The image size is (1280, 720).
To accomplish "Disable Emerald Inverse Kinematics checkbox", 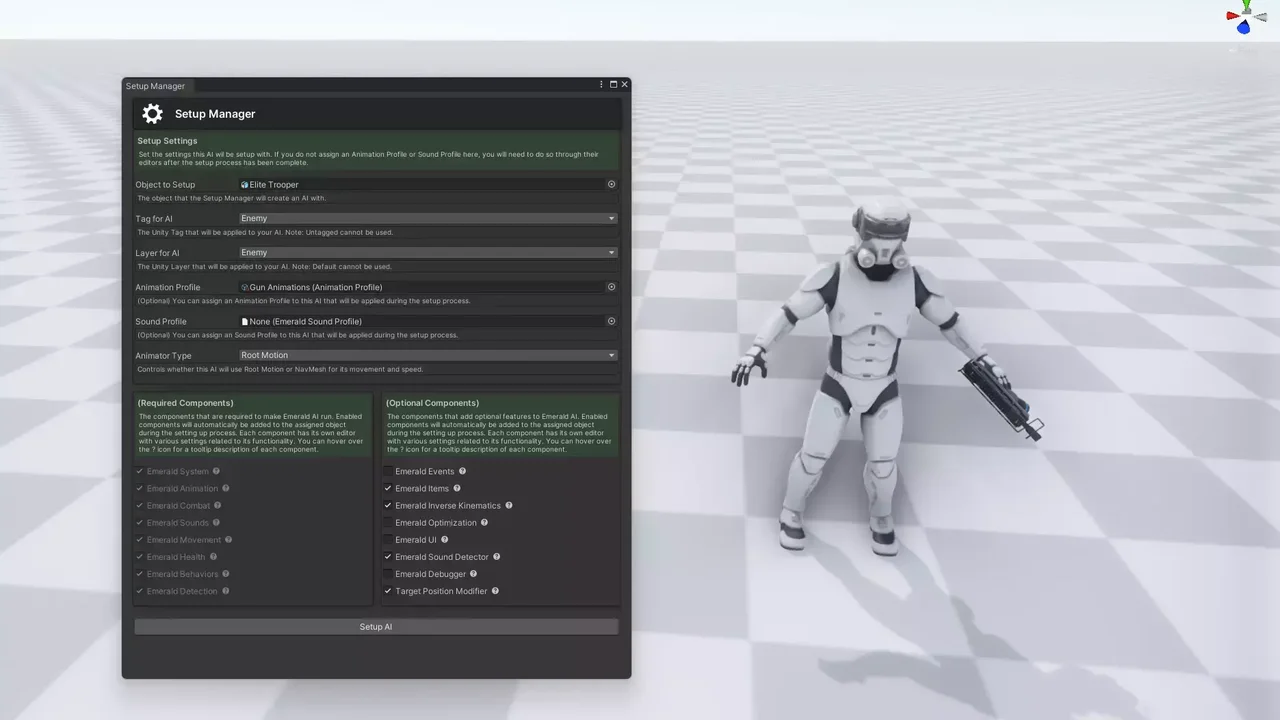I will (x=388, y=505).
